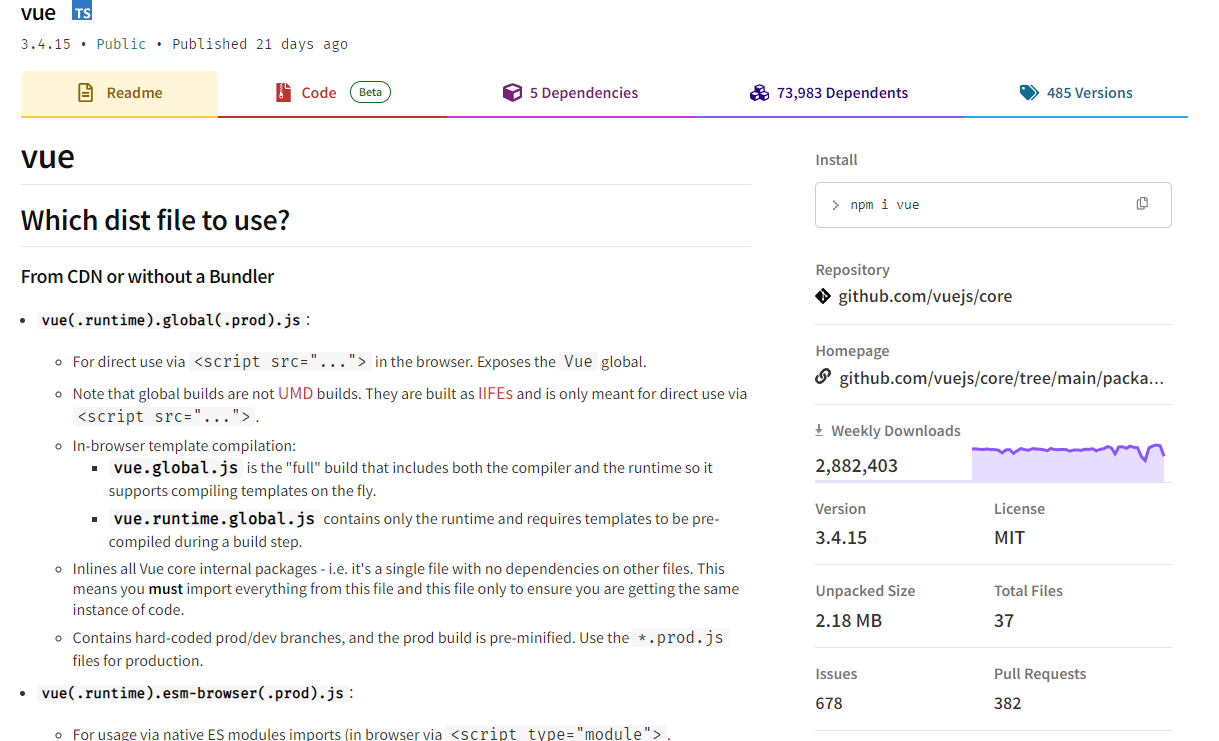Click the git diamond icon beside repository
1219x741 pixels.
click(x=823, y=296)
